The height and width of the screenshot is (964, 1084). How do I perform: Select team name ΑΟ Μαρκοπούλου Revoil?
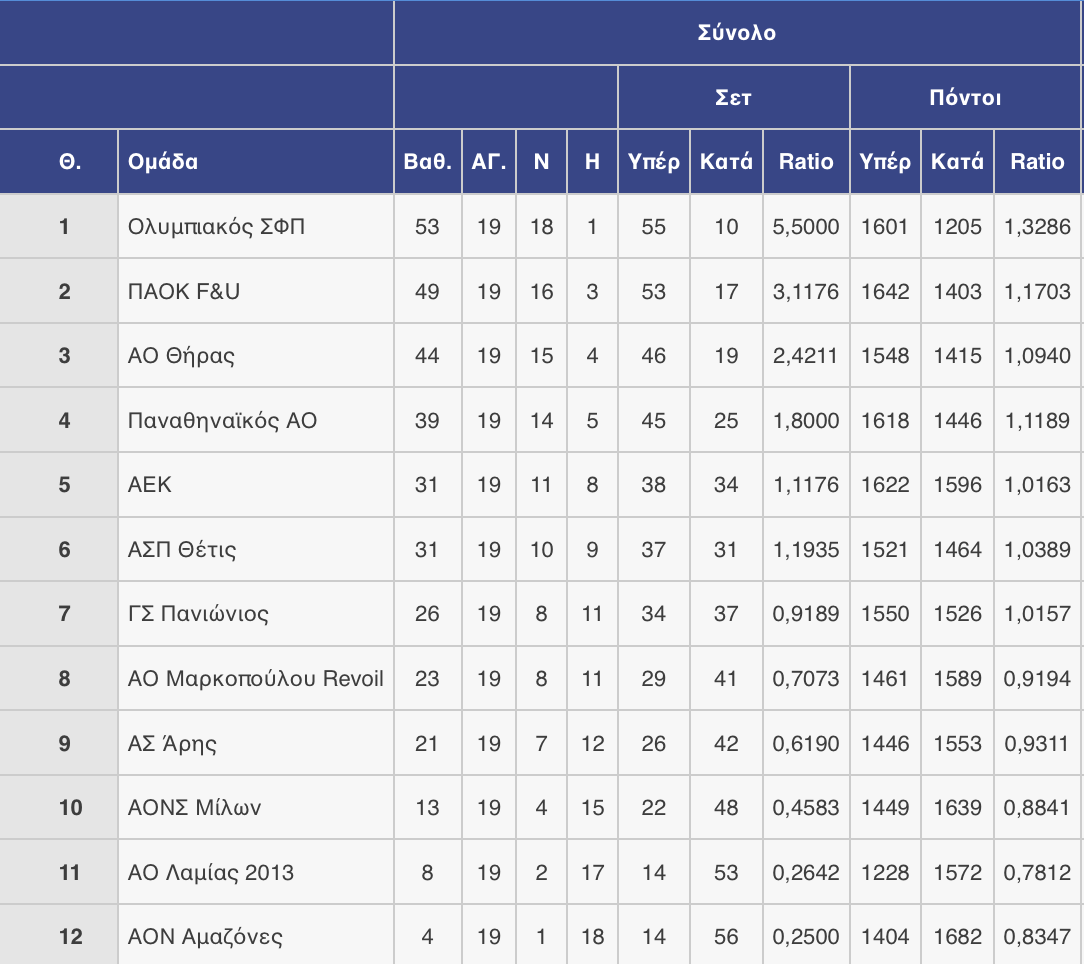(x=256, y=678)
